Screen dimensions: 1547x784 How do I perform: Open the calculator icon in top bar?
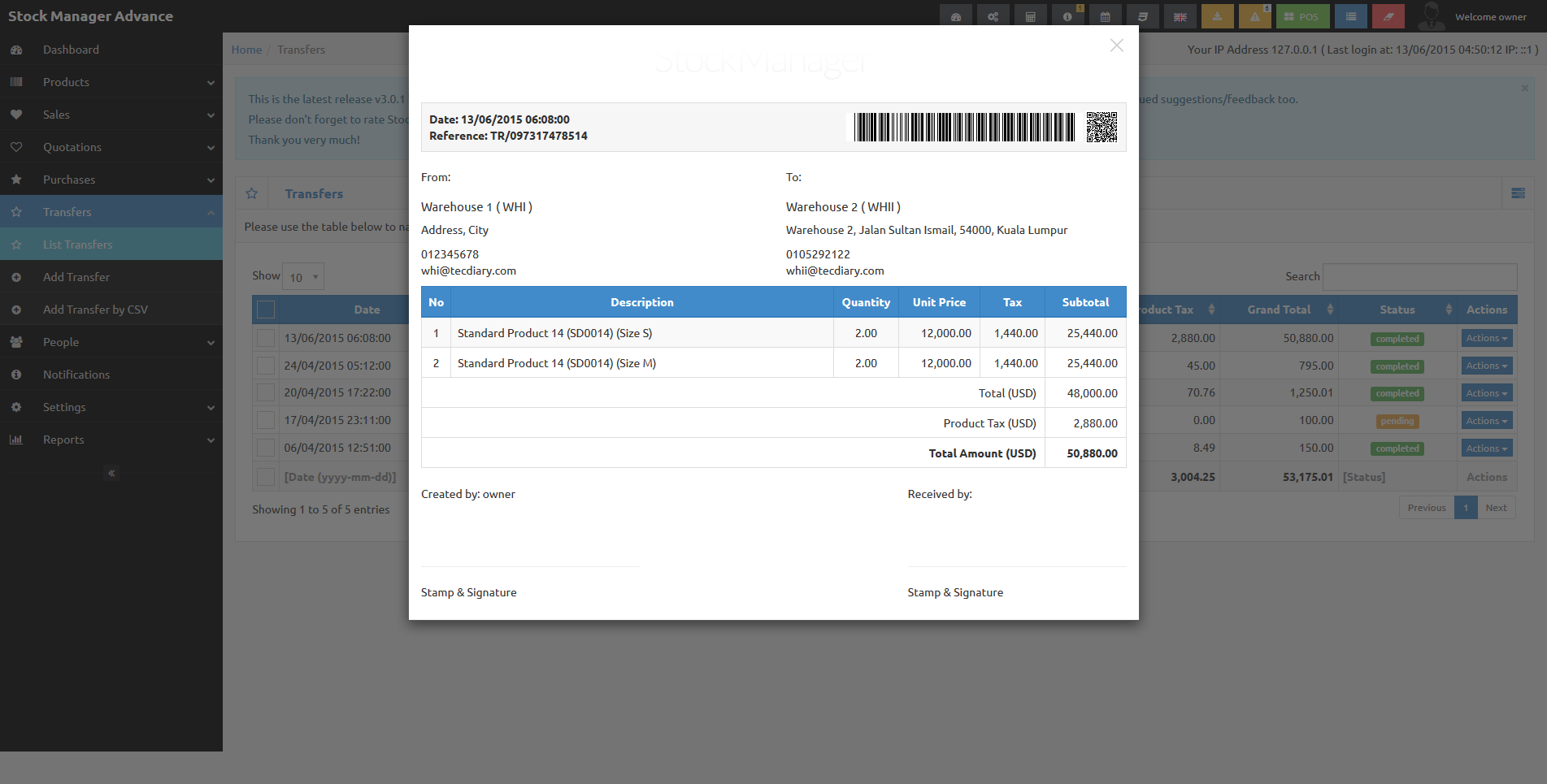tap(1030, 16)
